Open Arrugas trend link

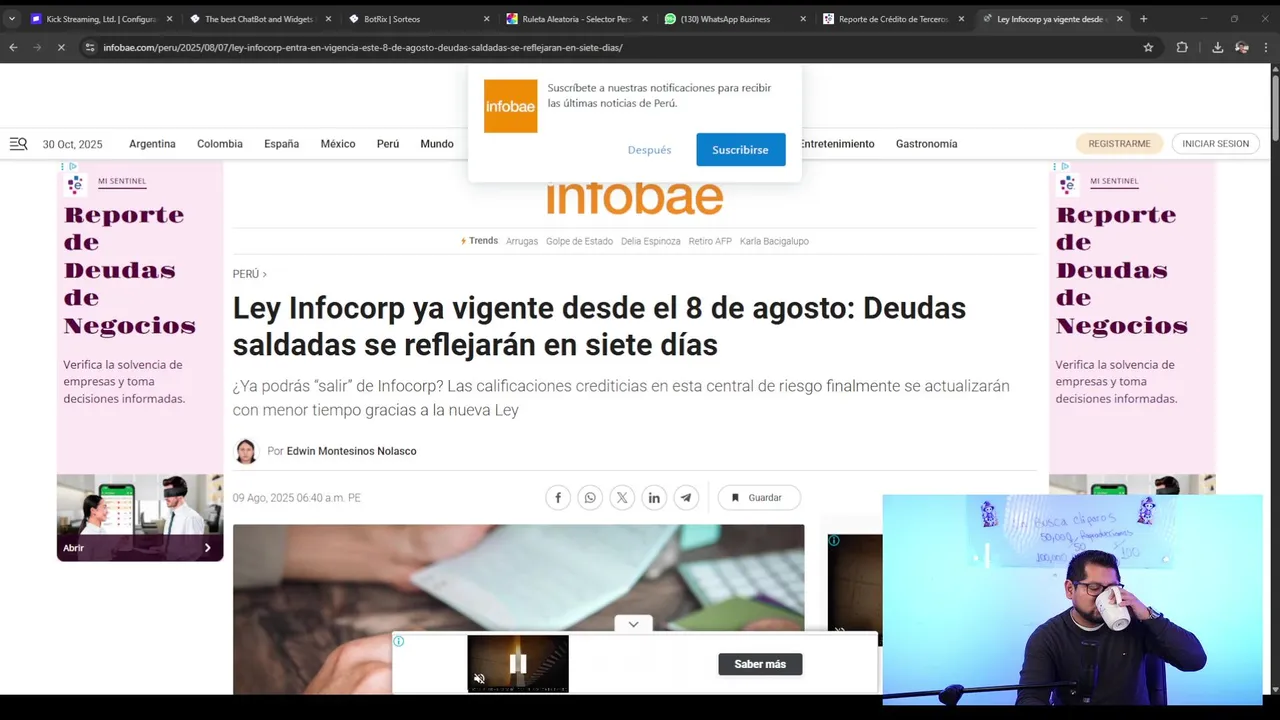pos(522,241)
